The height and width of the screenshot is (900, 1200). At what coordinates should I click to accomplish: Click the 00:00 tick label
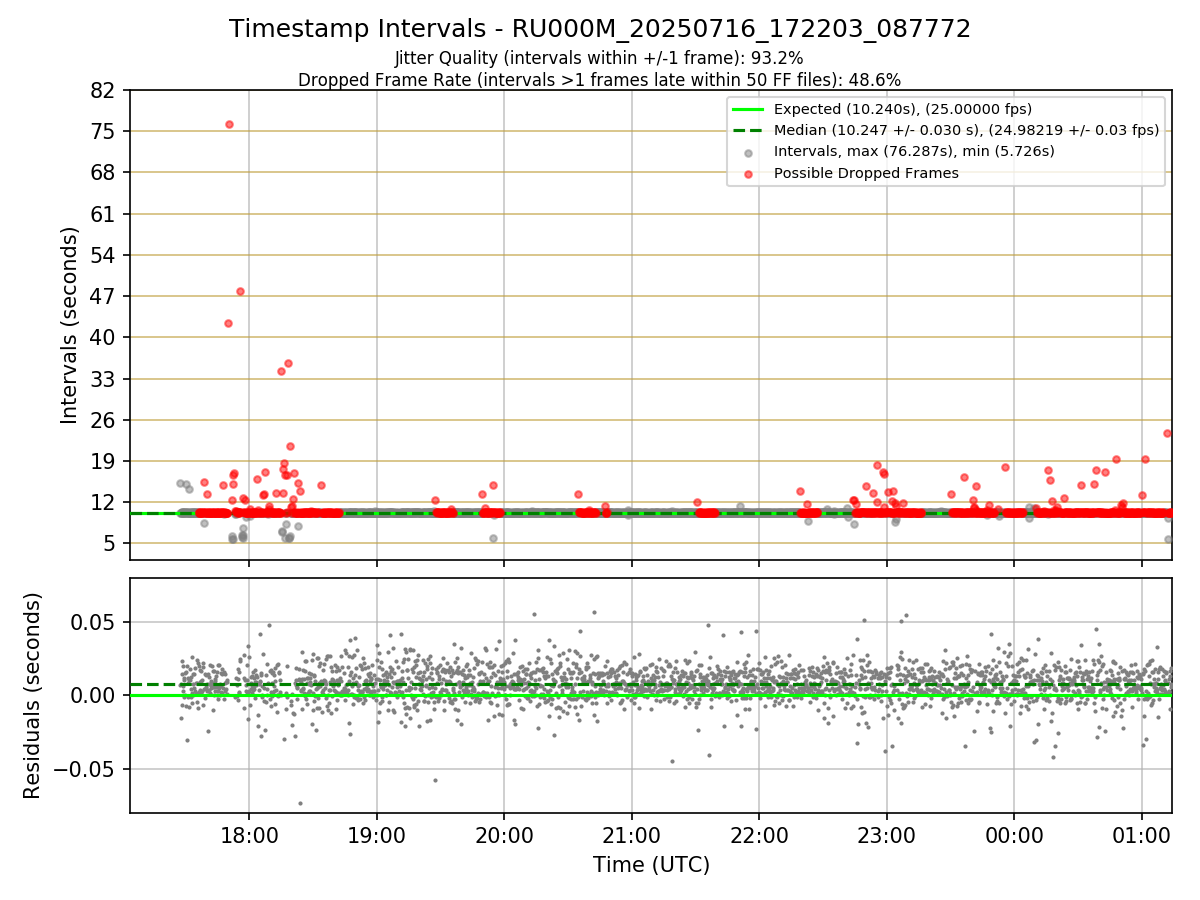click(x=1015, y=835)
